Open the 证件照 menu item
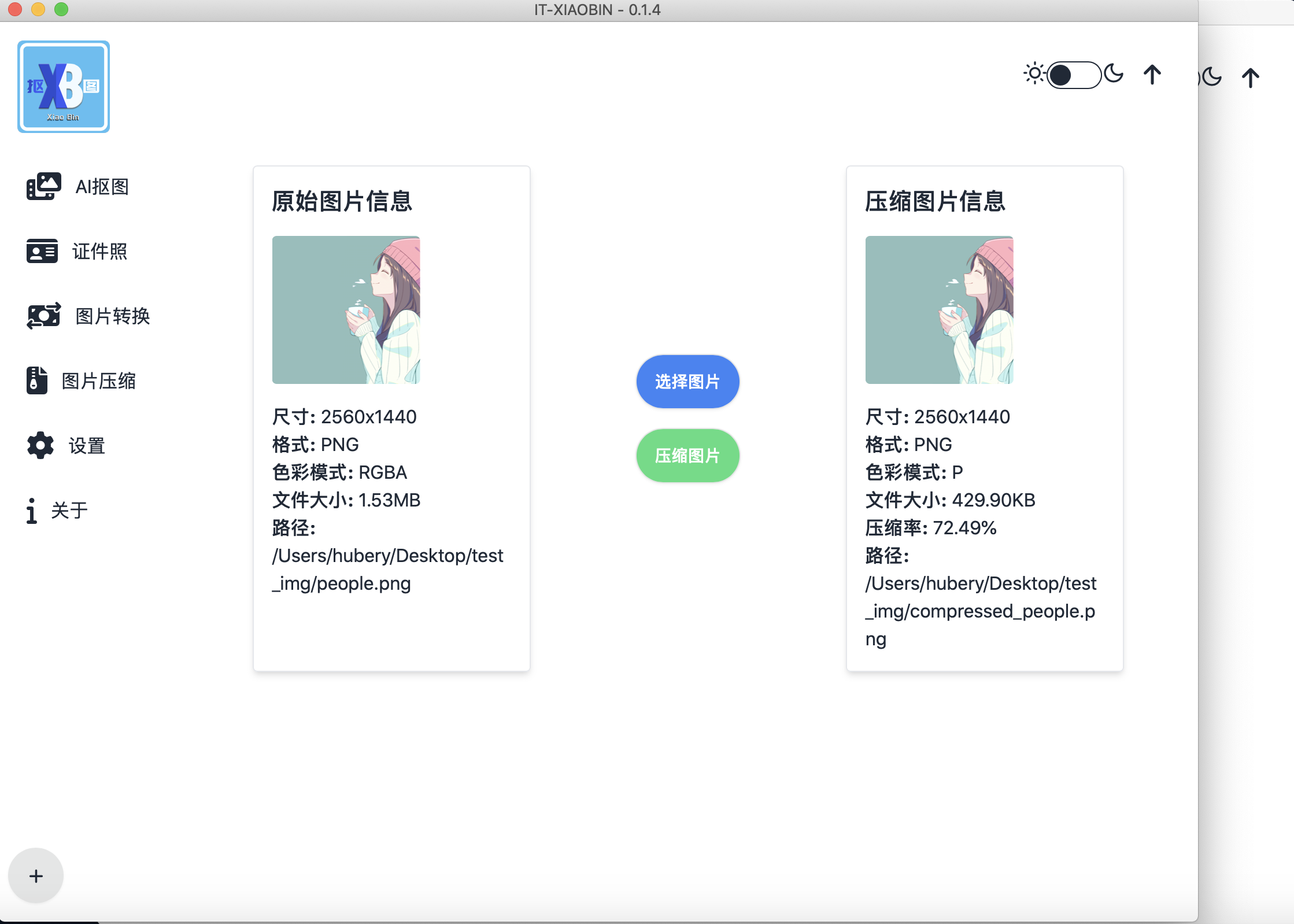Screen dimensions: 1294x924 click(x=77, y=251)
